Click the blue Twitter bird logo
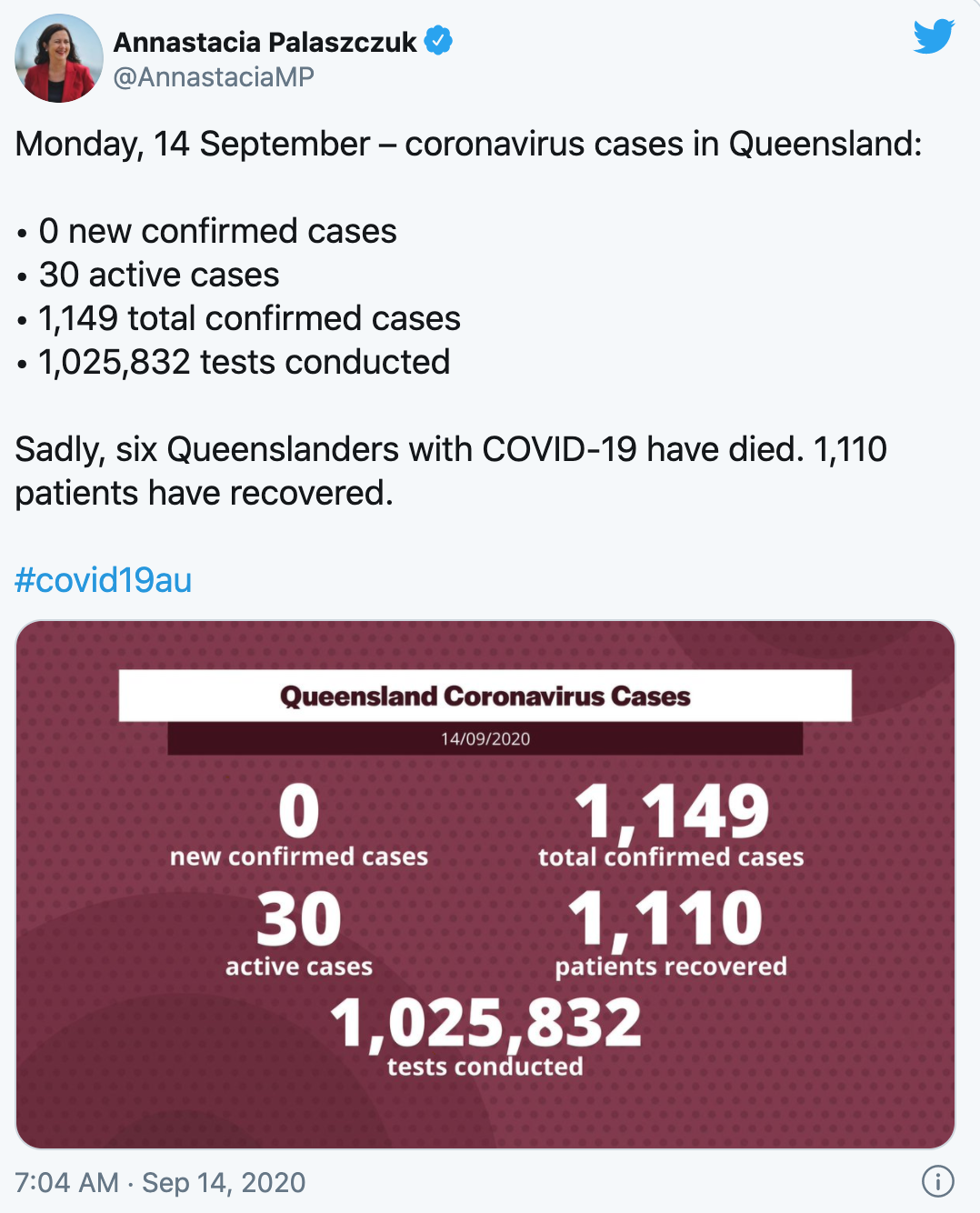Screen dimensions: 980x1213 [934, 36]
